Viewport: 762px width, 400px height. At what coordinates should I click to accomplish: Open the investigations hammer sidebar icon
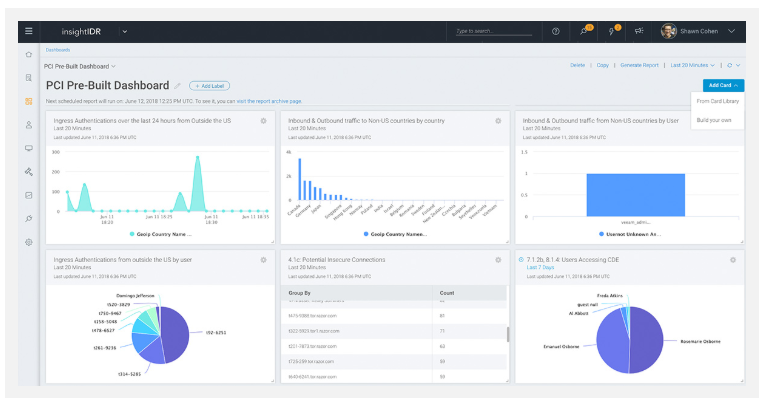pyautogui.click(x=29, y=172)
